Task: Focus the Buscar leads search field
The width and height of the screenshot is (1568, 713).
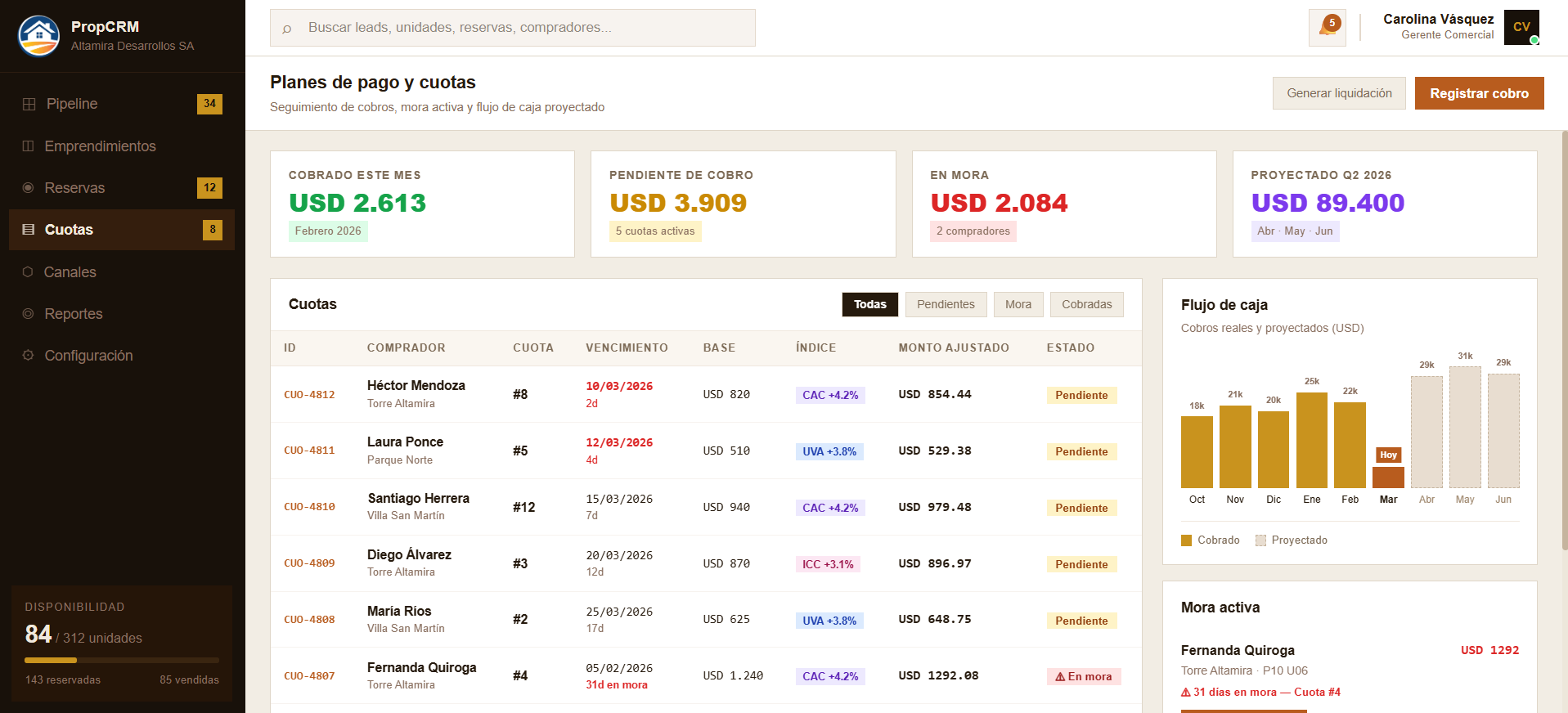Action: pyautogui.click(x=513, y=28)
